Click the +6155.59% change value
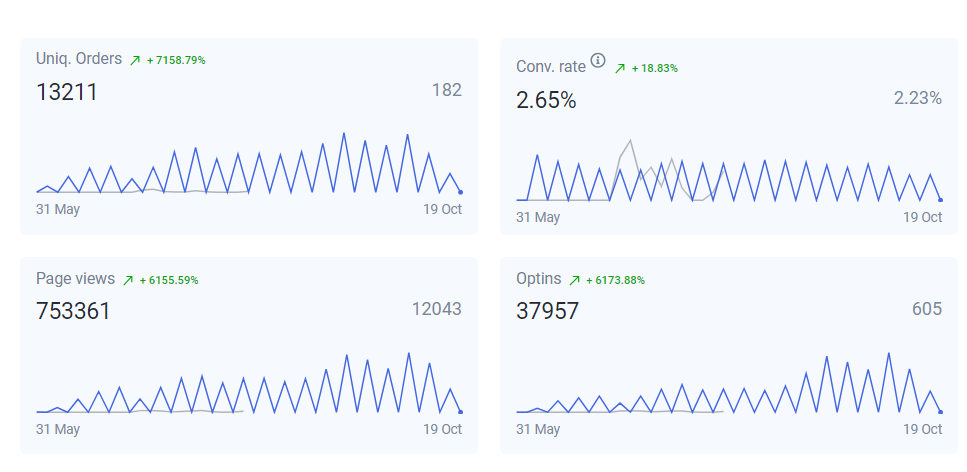This screenshot has height=472, width=967. coord(169,280)
